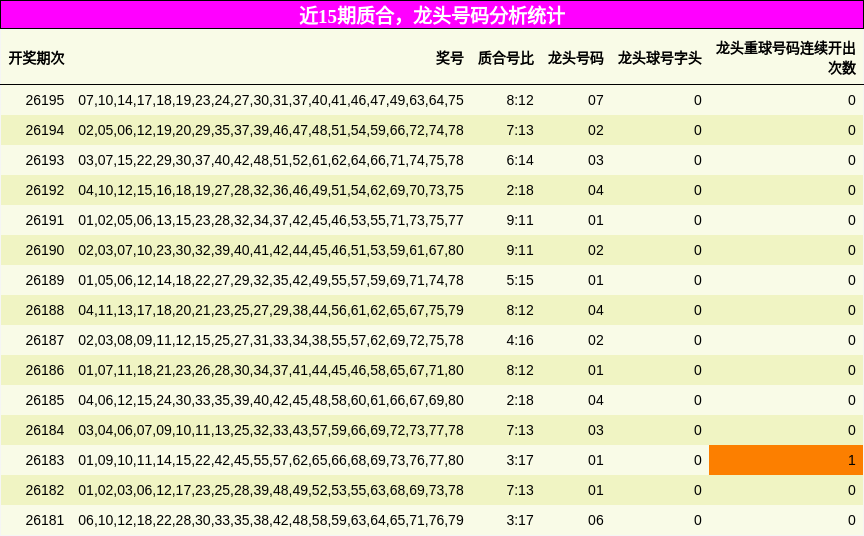Click ratio 2:18 in row 26185

click(x=520, y=400)
